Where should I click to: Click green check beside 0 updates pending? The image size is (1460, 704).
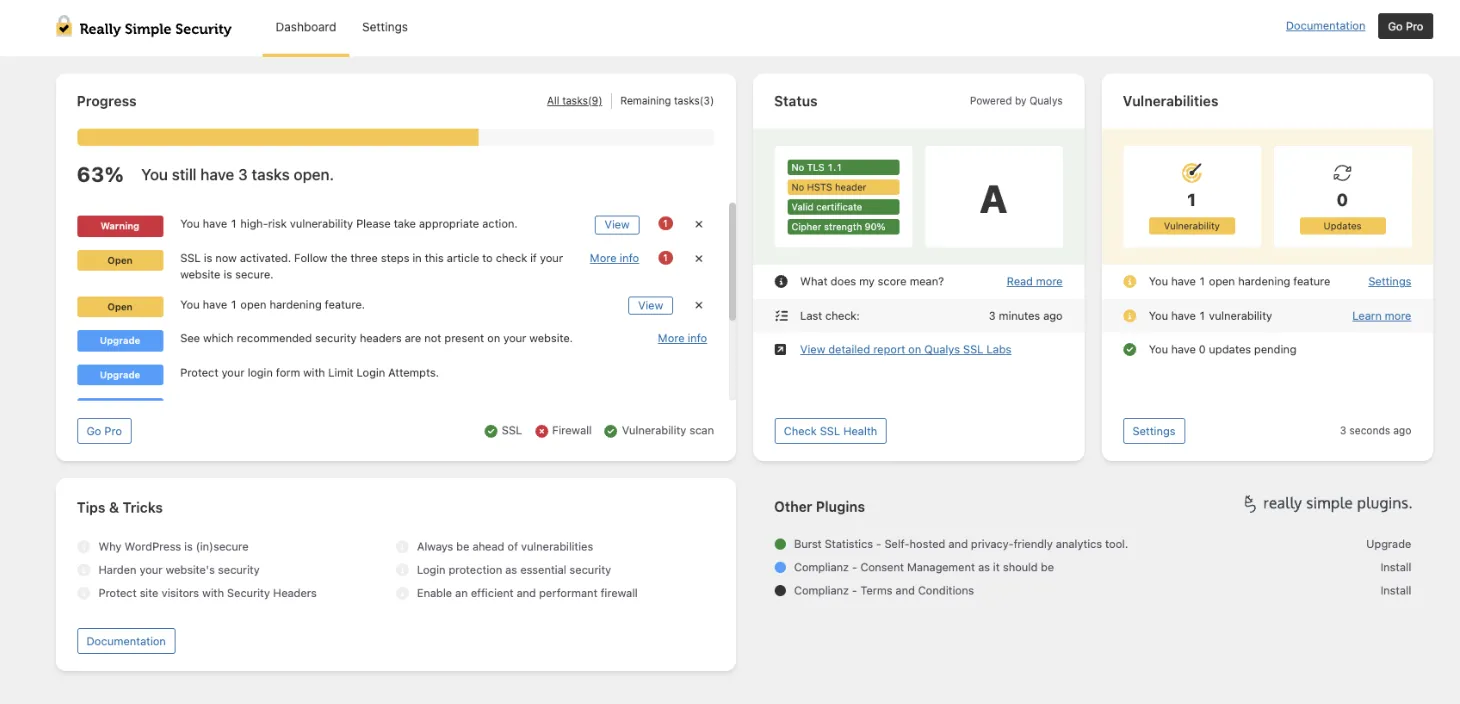click(x=1130, y=350)
